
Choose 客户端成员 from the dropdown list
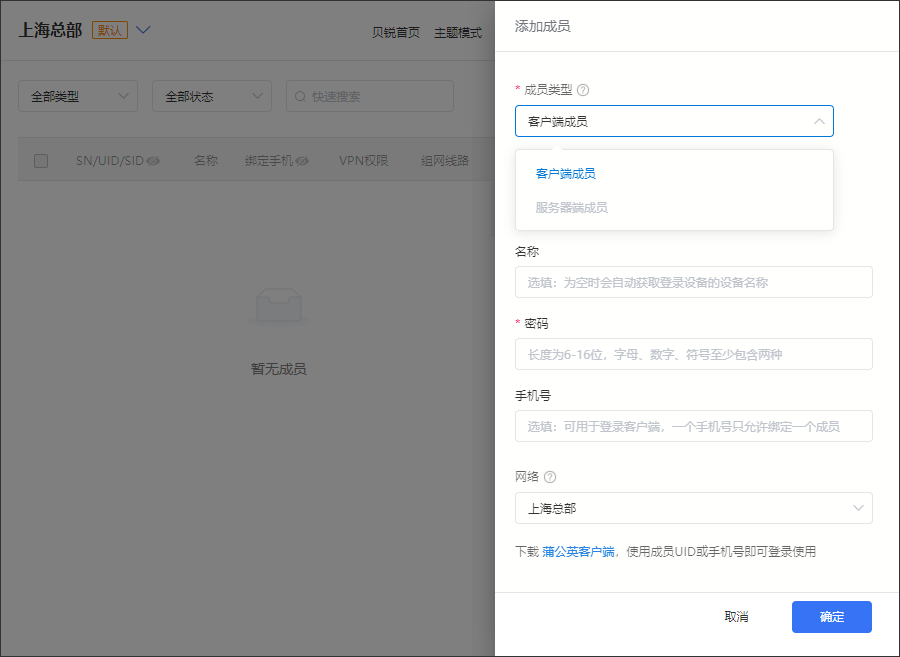tap(566, 174)
